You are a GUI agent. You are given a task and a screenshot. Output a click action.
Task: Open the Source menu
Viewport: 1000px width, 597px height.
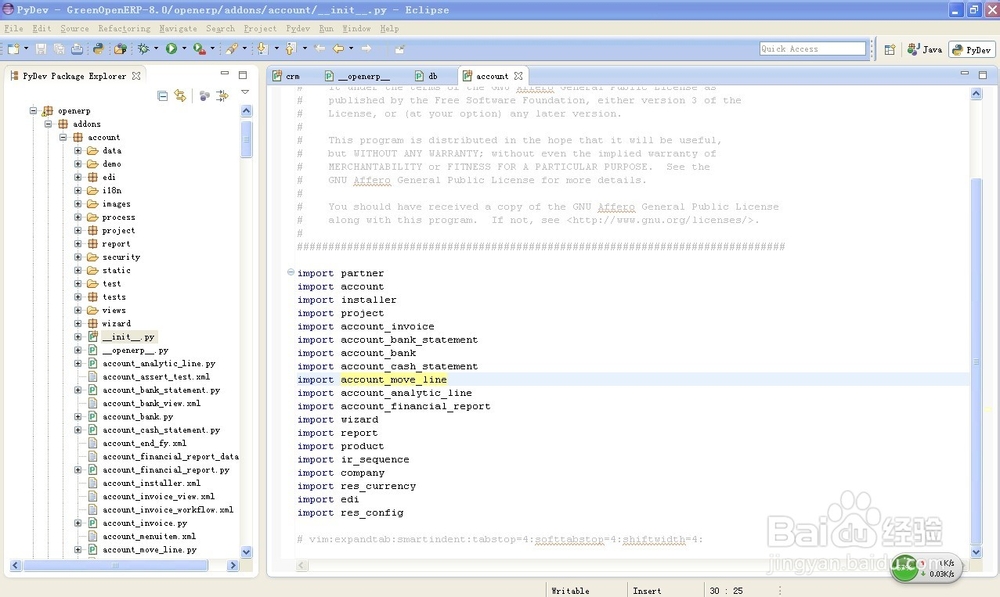click(x=75, y=29)
